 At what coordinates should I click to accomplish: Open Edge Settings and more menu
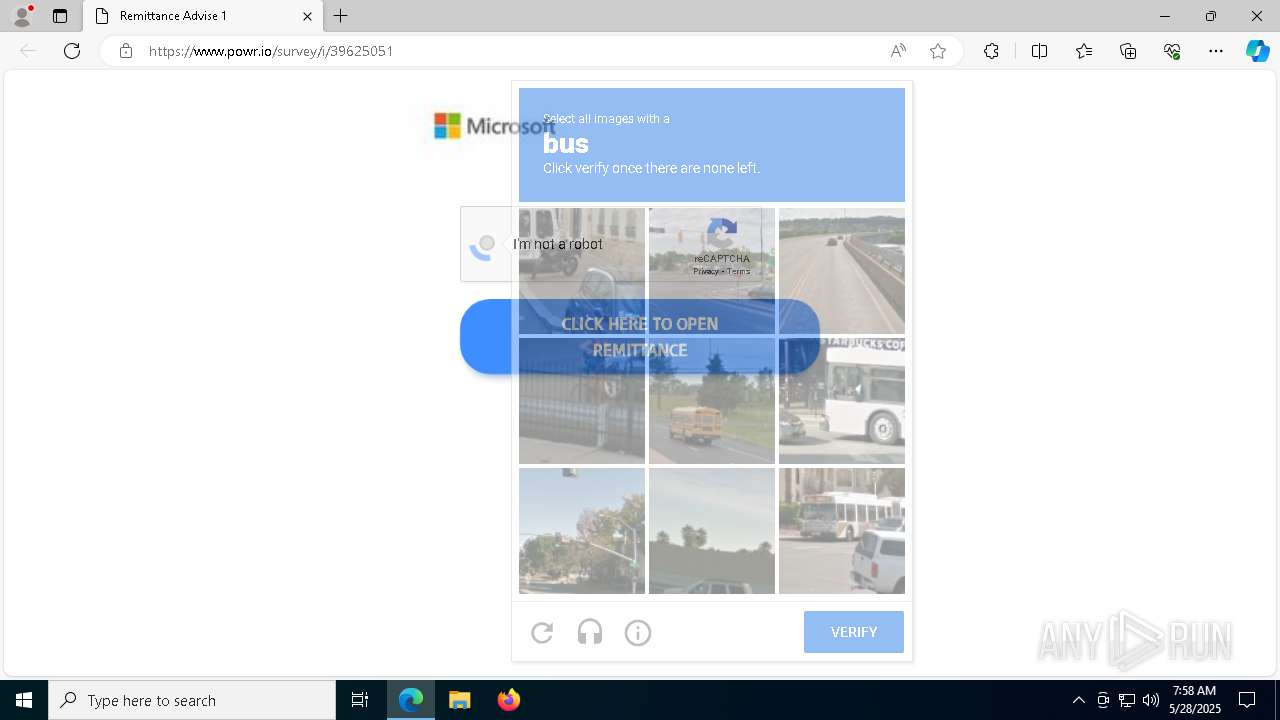point(1216,51)
